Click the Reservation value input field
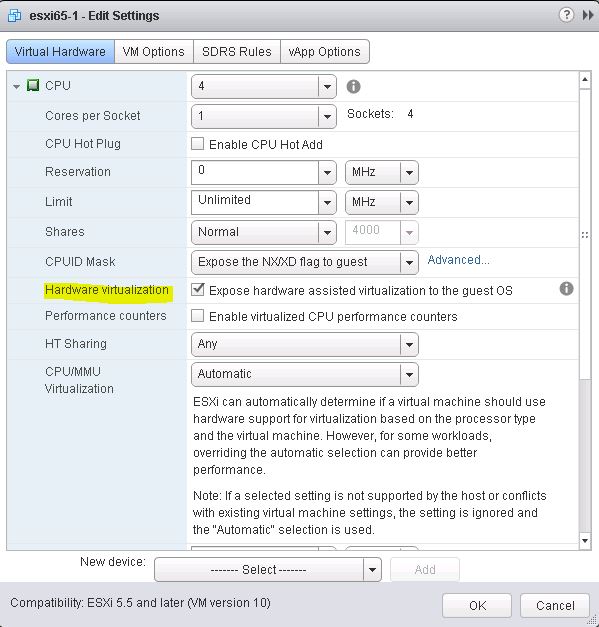Viewport: 599px width, 627px height. point(255,172)
